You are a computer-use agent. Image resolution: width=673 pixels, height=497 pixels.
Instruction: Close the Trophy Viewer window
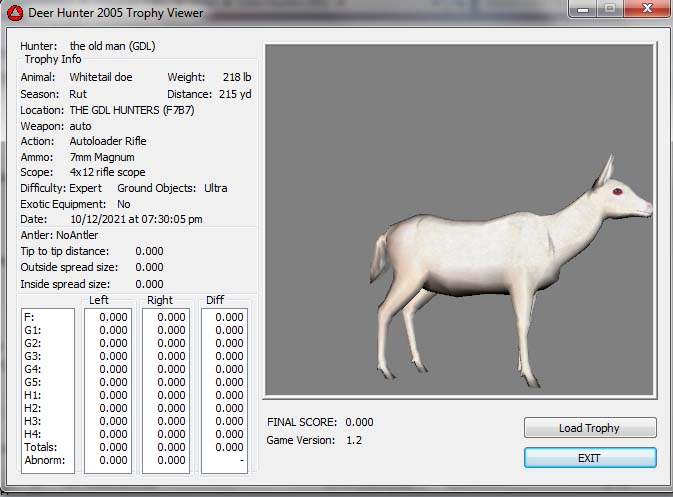tap(644, 10)
